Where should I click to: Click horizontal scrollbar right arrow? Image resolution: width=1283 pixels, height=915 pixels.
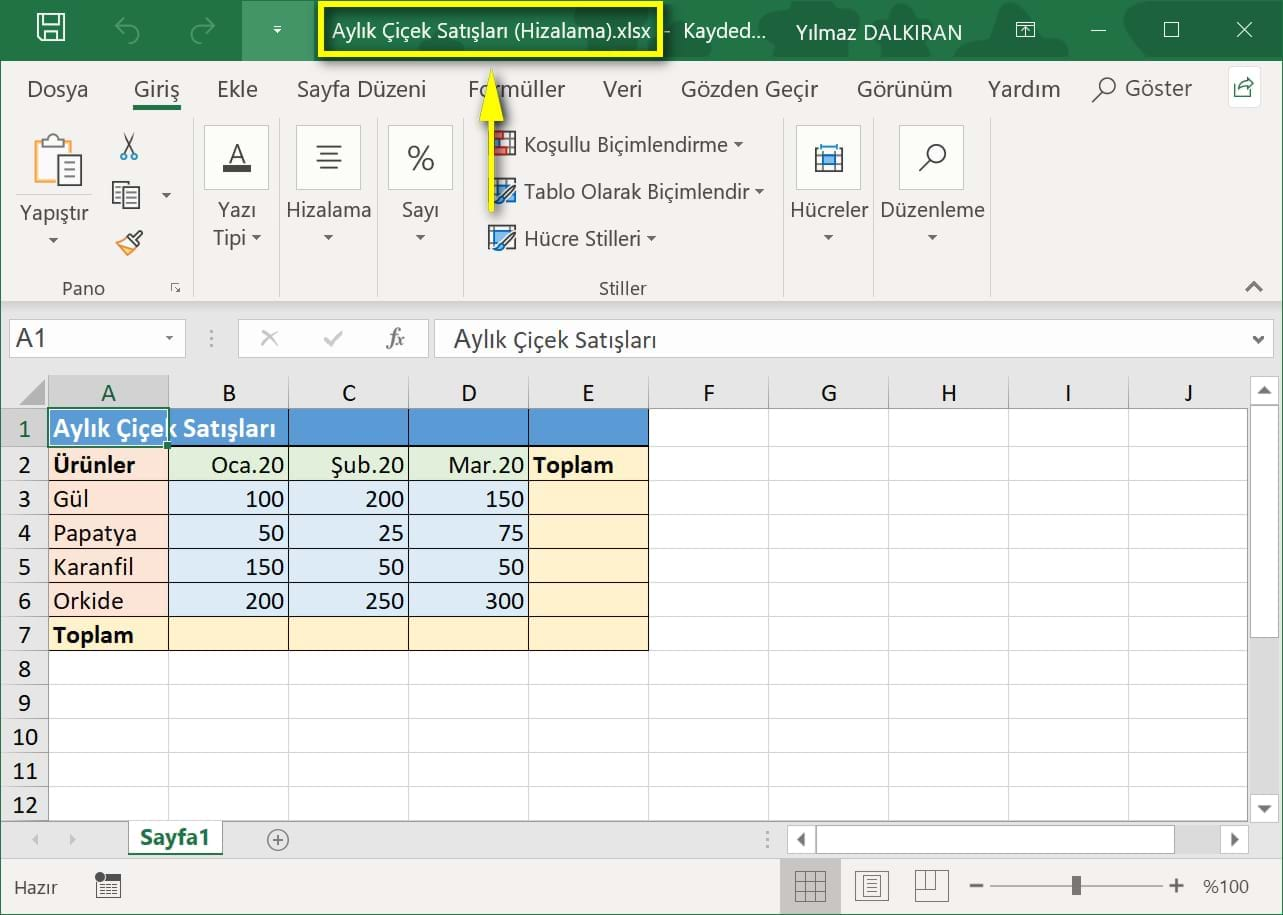click(1235, 839)
